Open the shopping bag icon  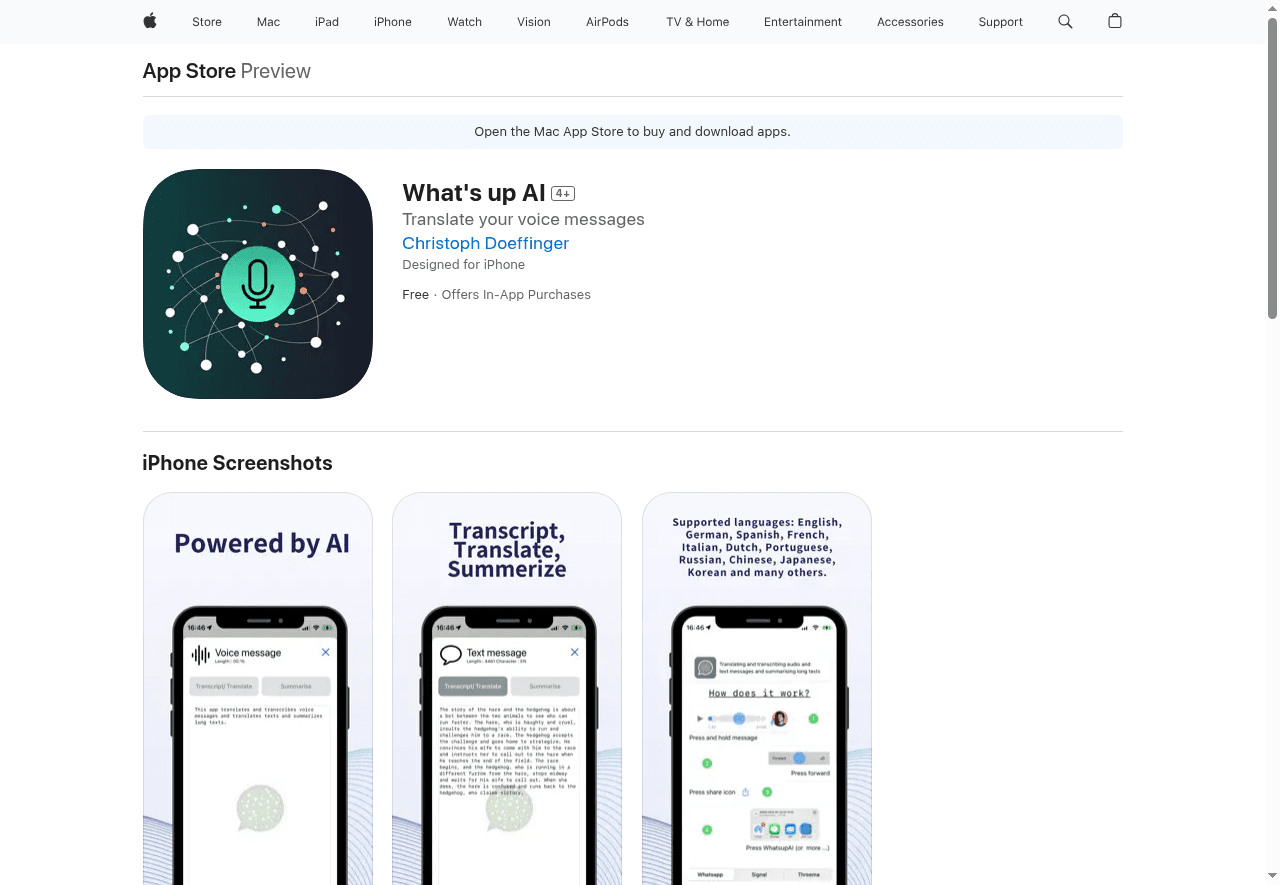(1115, 21)
